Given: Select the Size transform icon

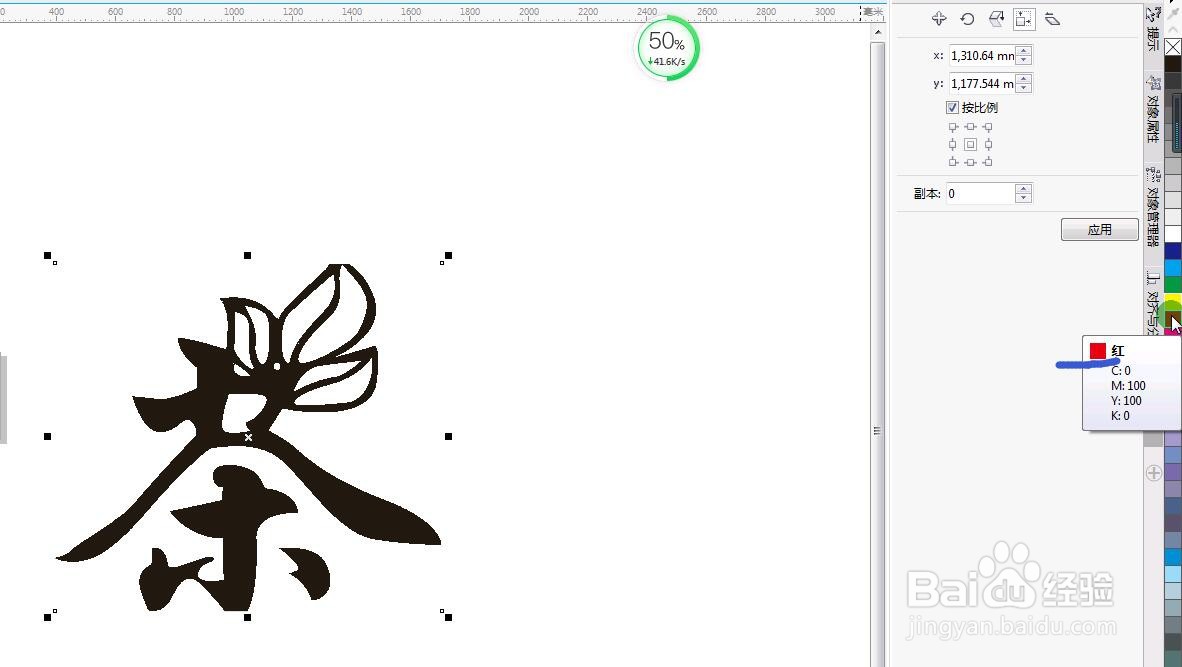Looking at the screenshot, I should coord(1024,20).
